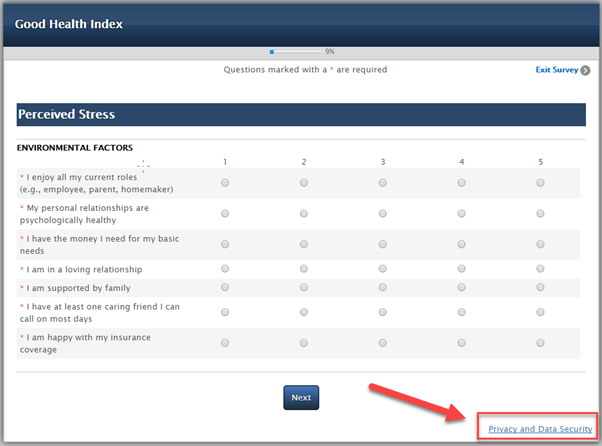Image resolution: width=602 pixels, height=446 pixels.
Task: Rate 'I enjoy all my current roles' as 5
Action: 540,183
